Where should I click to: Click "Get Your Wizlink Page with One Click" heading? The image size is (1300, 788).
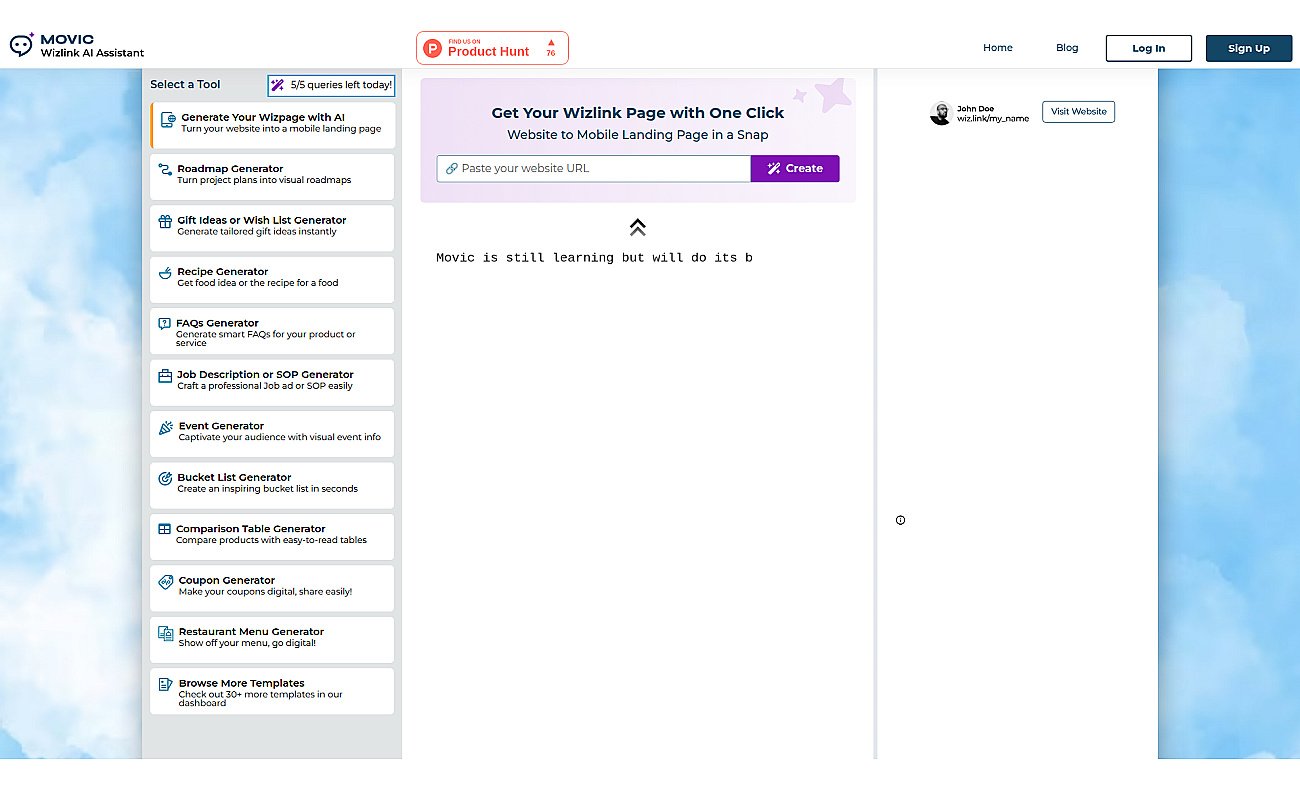[x=638, y=113]
